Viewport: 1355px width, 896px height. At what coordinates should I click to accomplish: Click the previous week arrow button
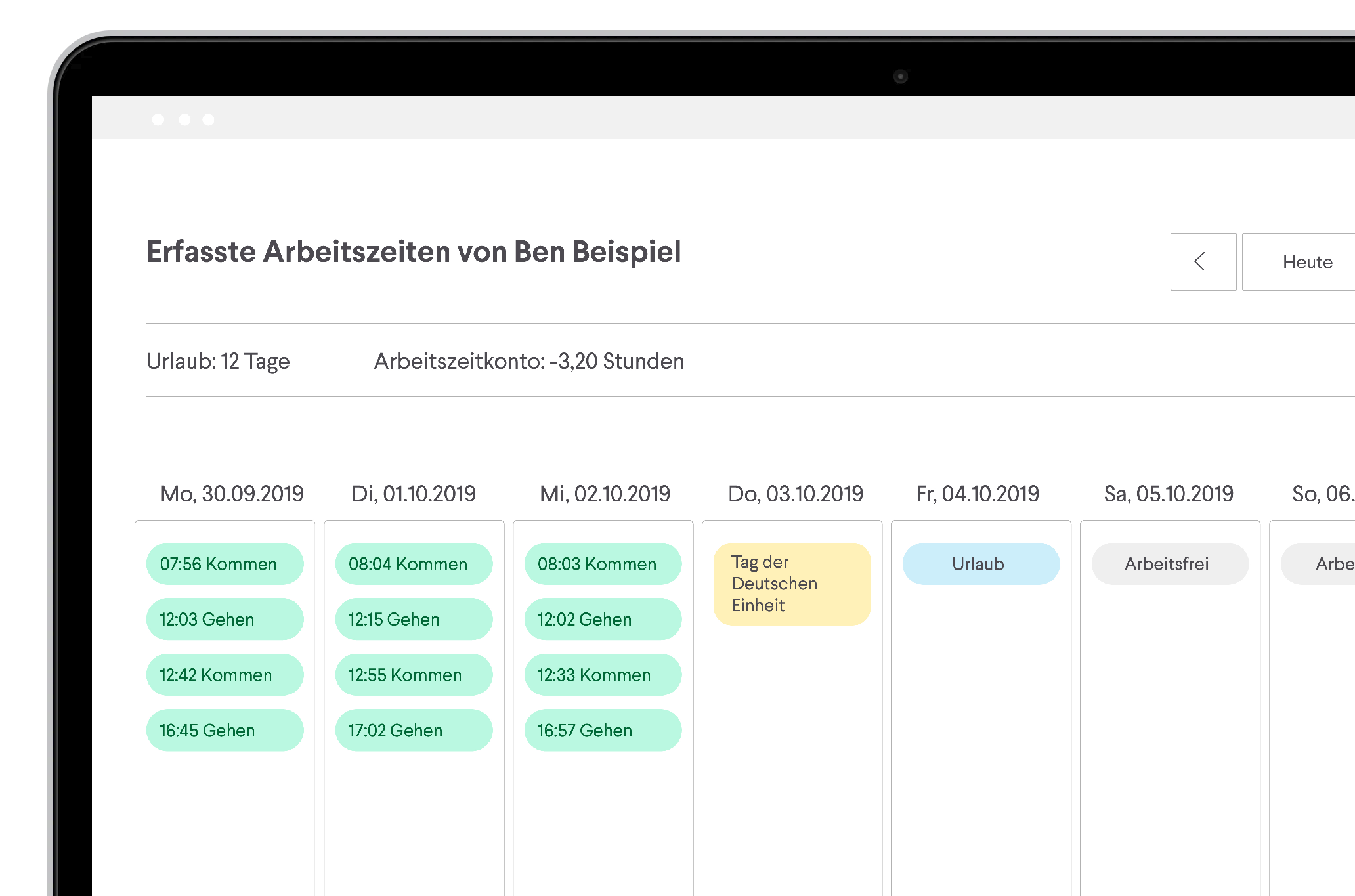[1203, 262]
